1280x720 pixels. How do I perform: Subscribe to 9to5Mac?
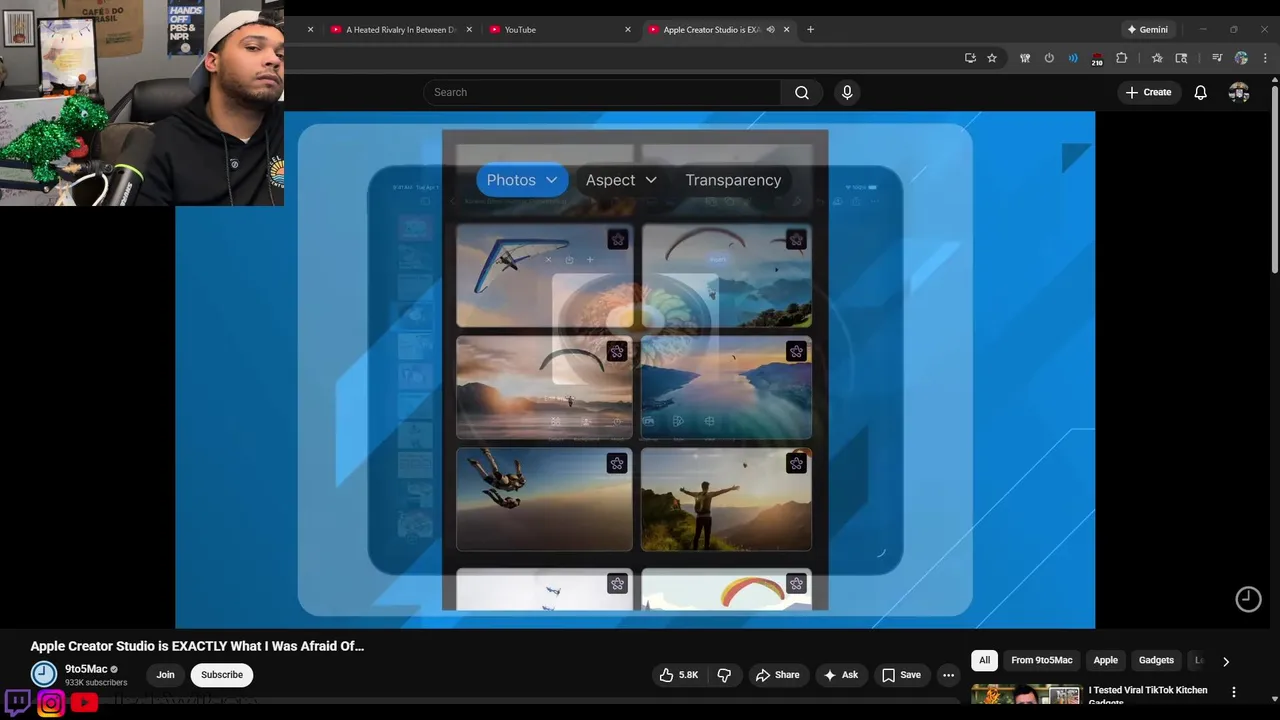(222, 675)
